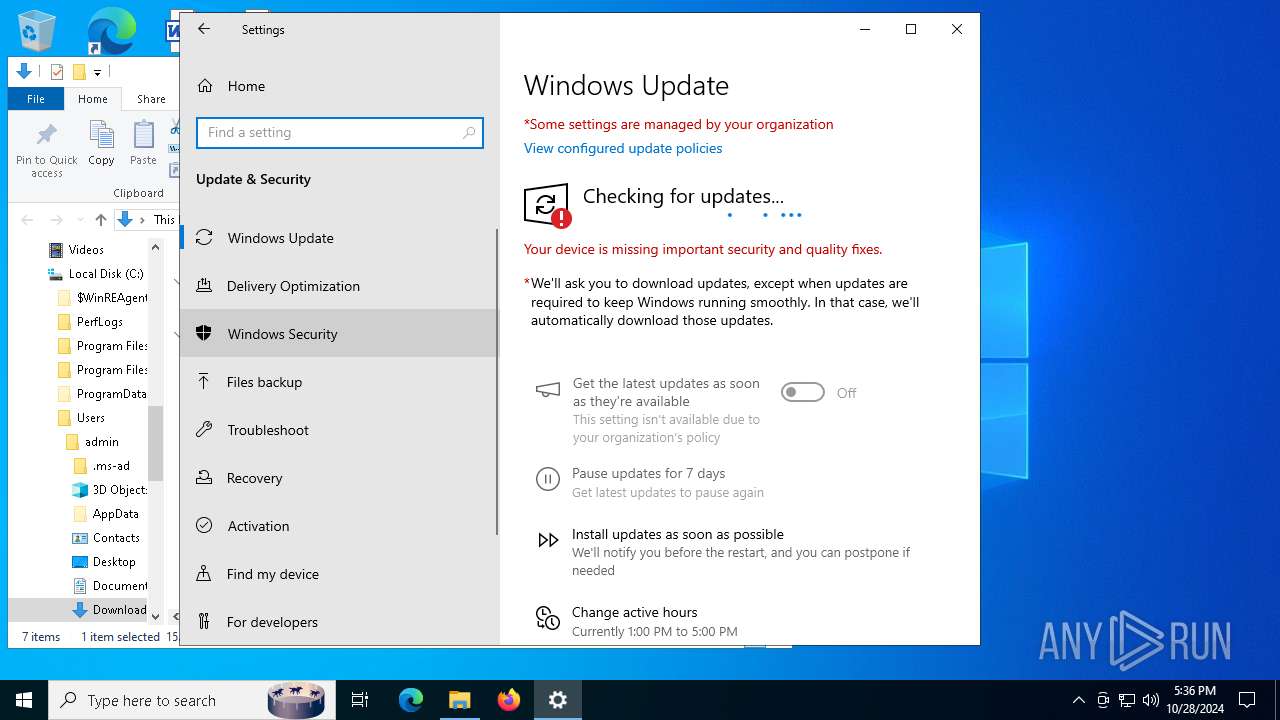
Task: Click Paste in File Explorer ribbon
Action: coord(143,143)
